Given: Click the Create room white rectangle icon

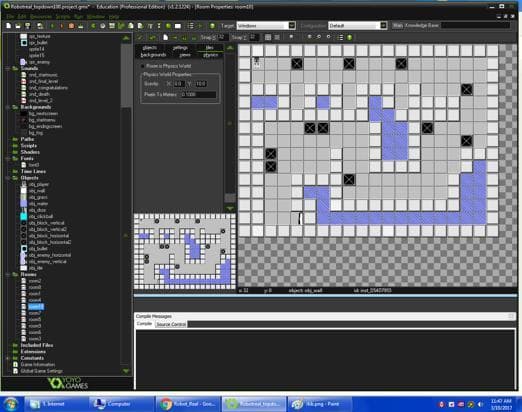Looking at the screenshot, I should click(x=178, y=26).
